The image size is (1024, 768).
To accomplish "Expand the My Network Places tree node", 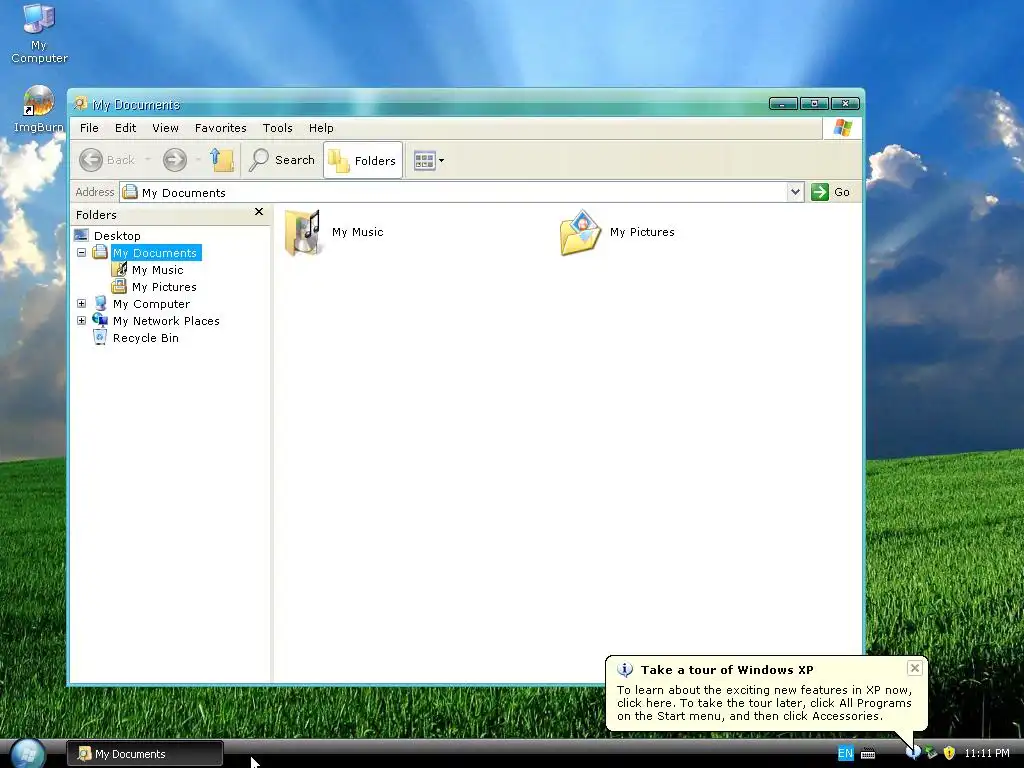I will tap(82, 320).
